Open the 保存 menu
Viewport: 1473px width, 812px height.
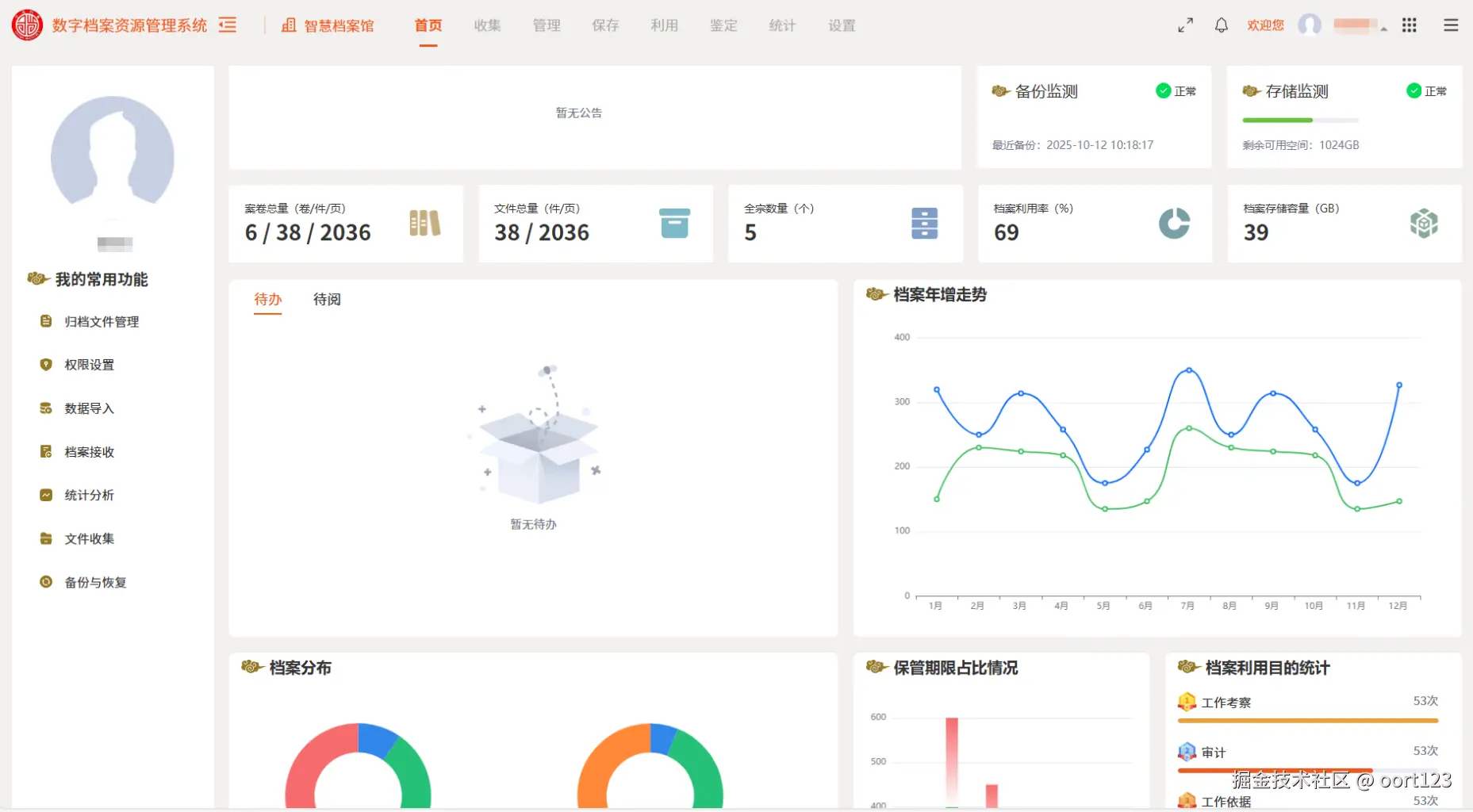point(605,25)
